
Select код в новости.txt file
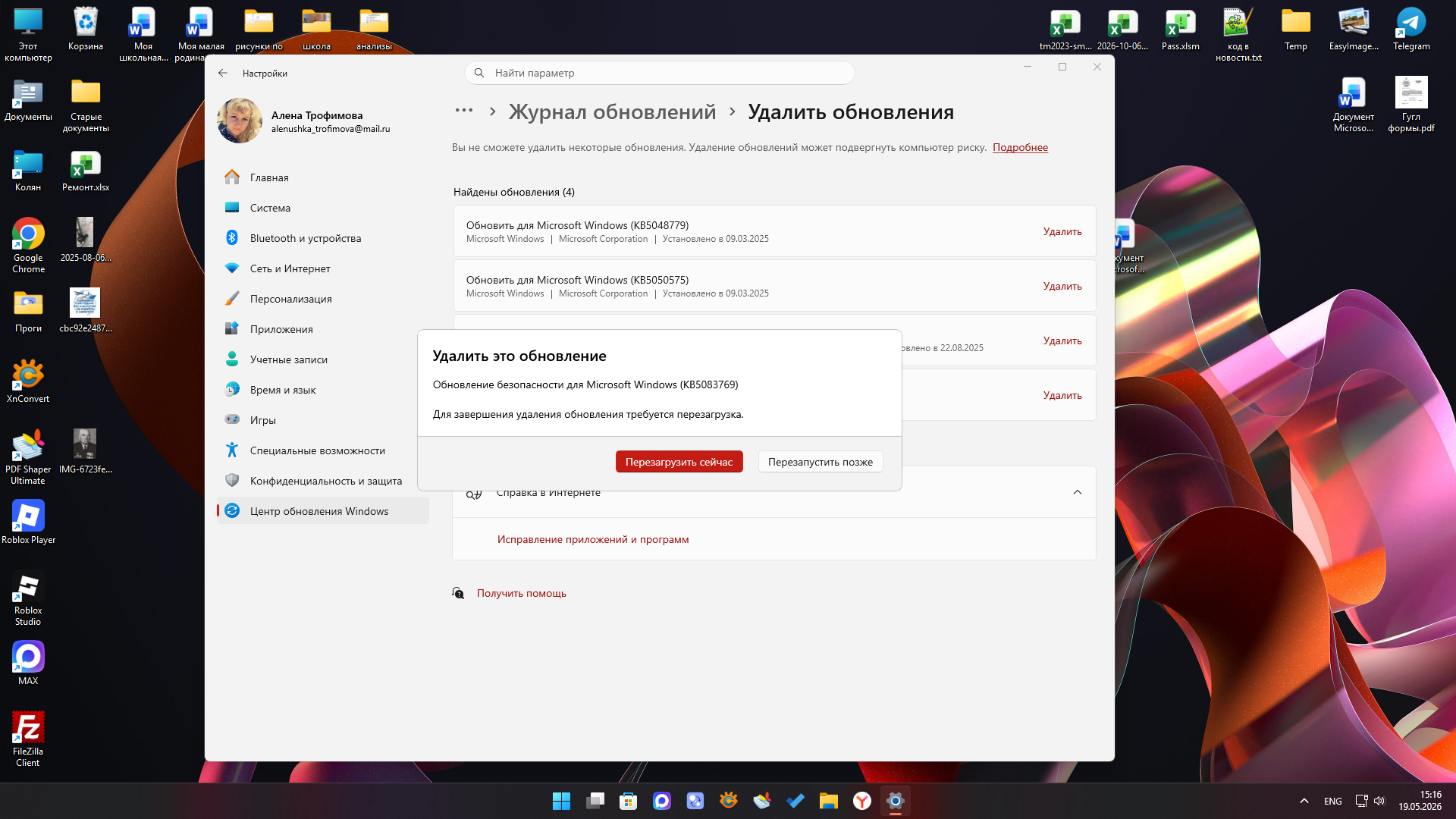[x=1238, y=35]
